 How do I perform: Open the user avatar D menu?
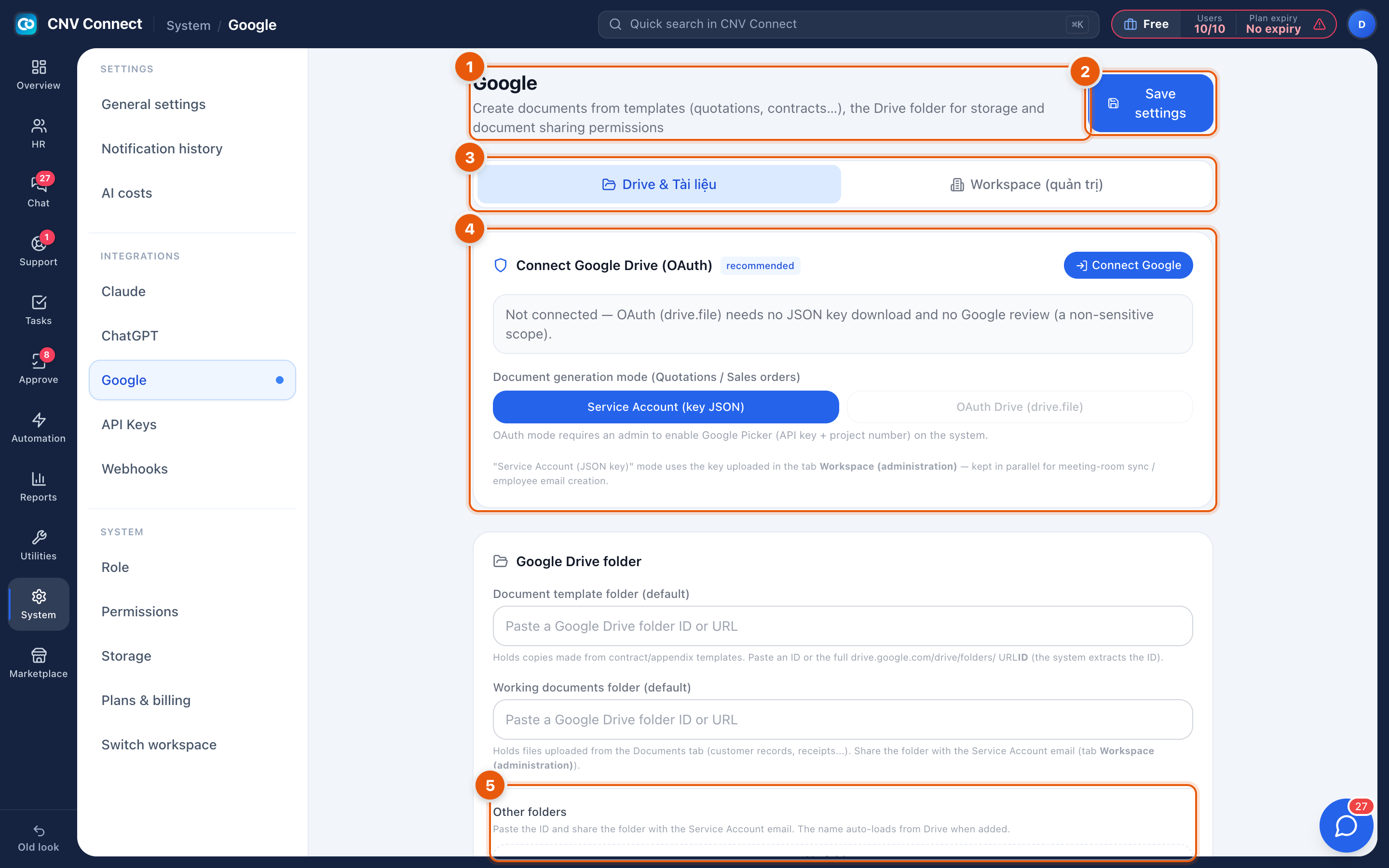(x=1362, y=24)
